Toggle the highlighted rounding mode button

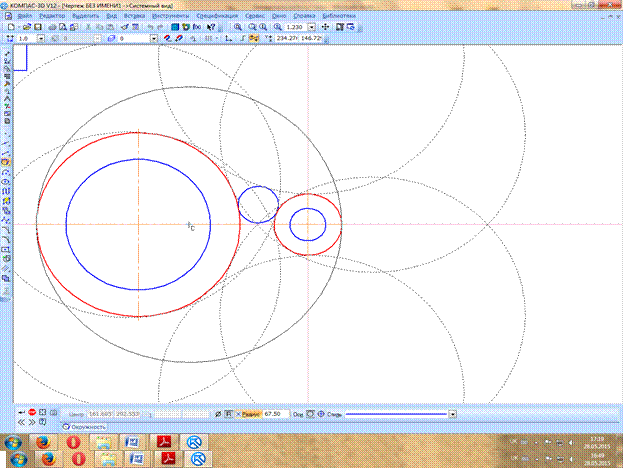point(253,39)
